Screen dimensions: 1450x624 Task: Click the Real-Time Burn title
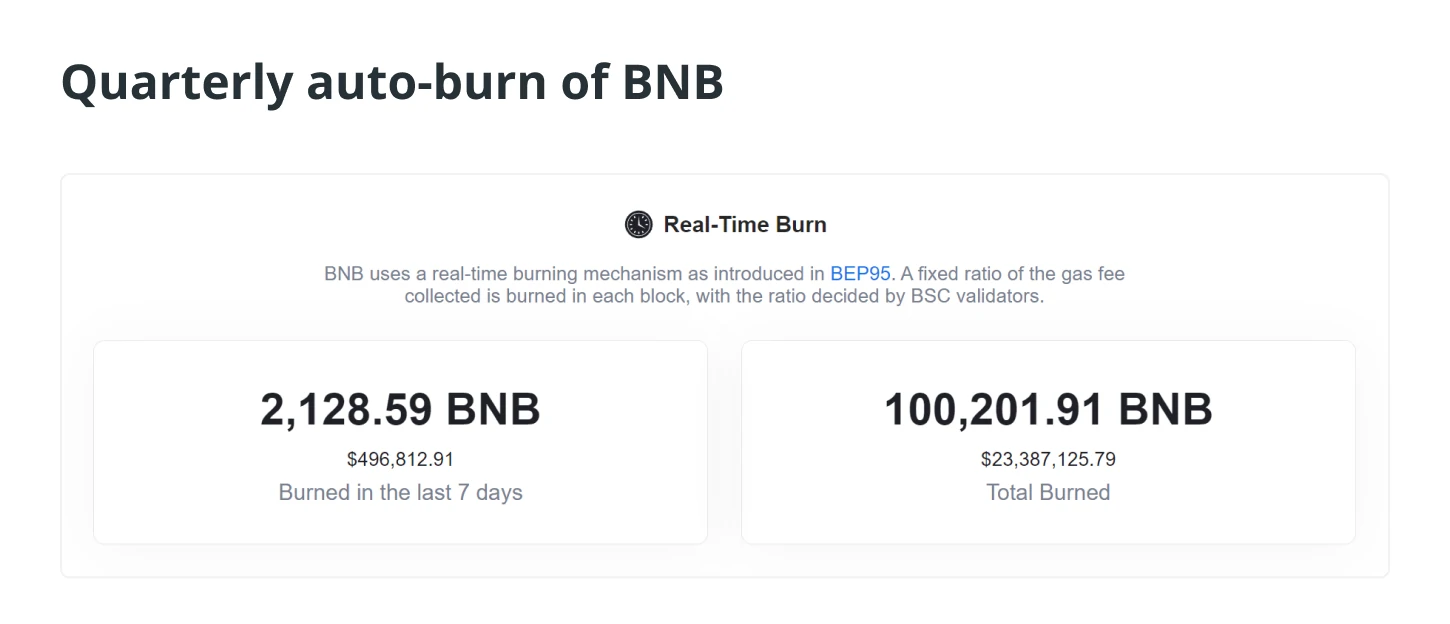tap(745, 224)
